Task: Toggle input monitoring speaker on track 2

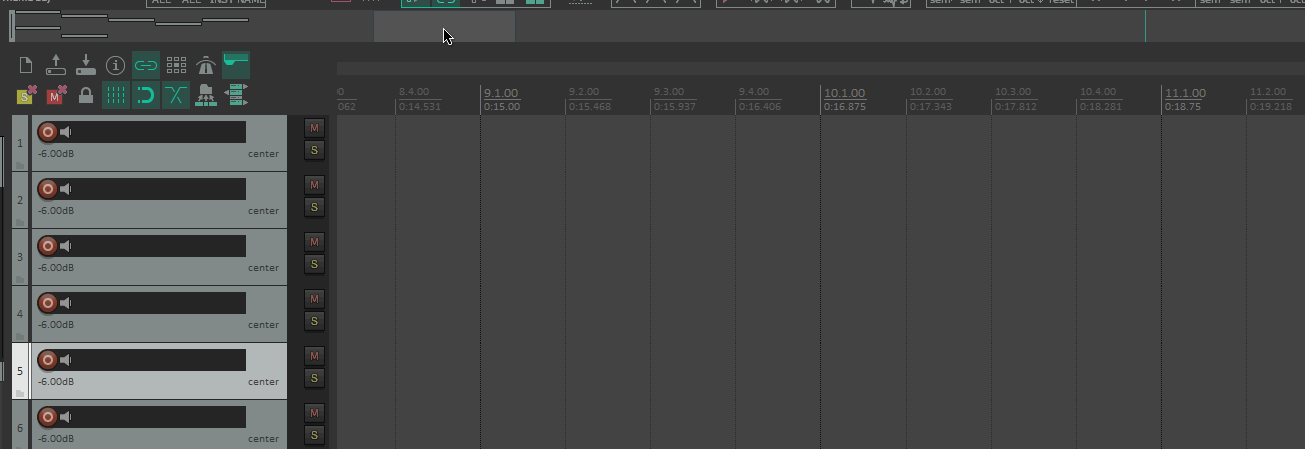Action: [x=66, y=189]
